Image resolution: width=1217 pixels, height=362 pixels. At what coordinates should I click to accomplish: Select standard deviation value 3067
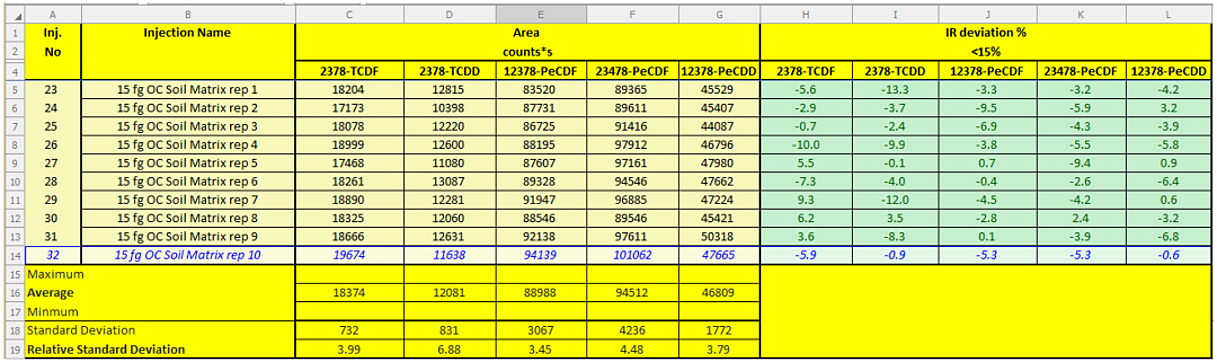541,330
